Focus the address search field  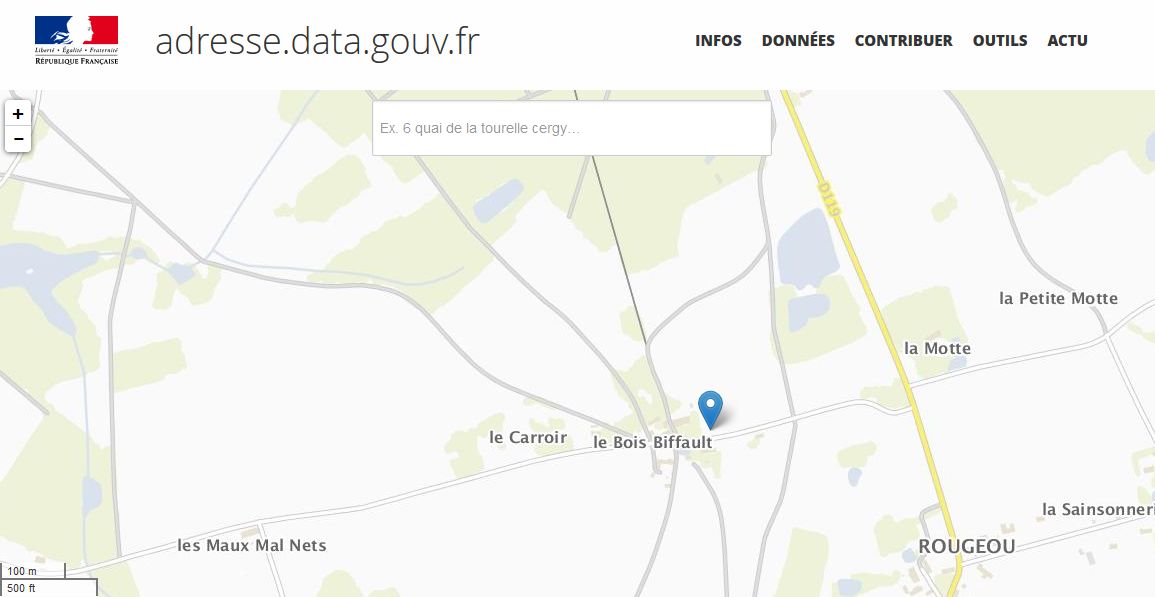pos(572,128)
